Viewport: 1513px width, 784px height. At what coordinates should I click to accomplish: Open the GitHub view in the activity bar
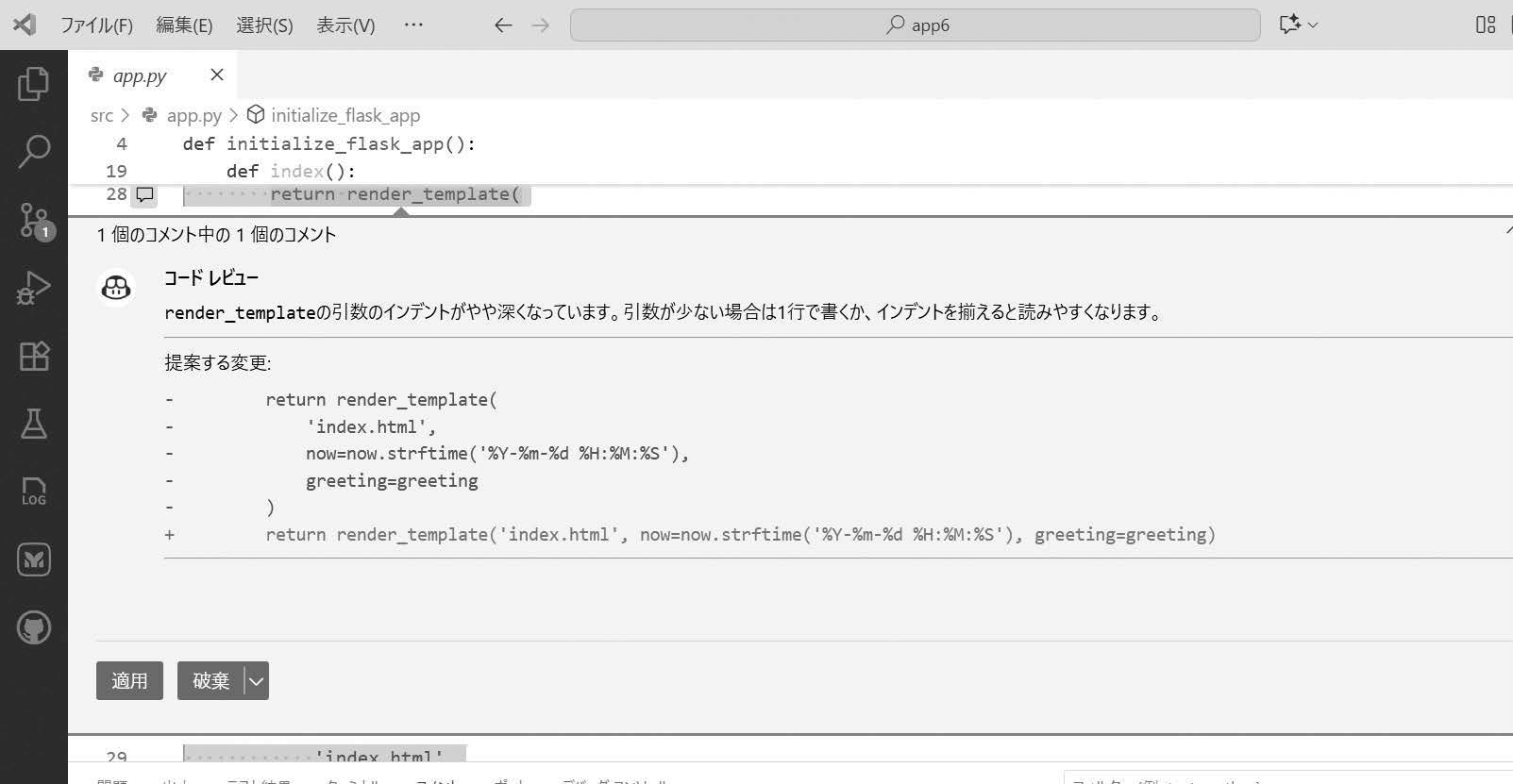[x=34, y=627]
